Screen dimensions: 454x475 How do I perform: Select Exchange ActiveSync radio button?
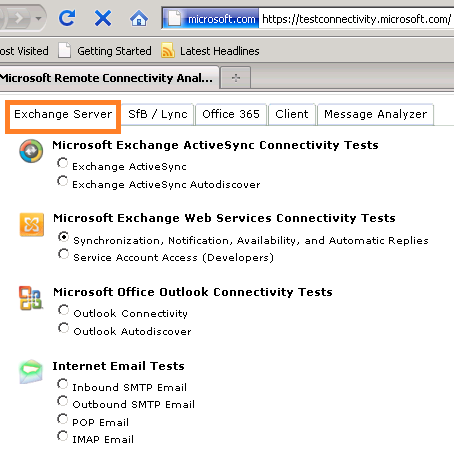pyautogui.click(x=62, y=163)
